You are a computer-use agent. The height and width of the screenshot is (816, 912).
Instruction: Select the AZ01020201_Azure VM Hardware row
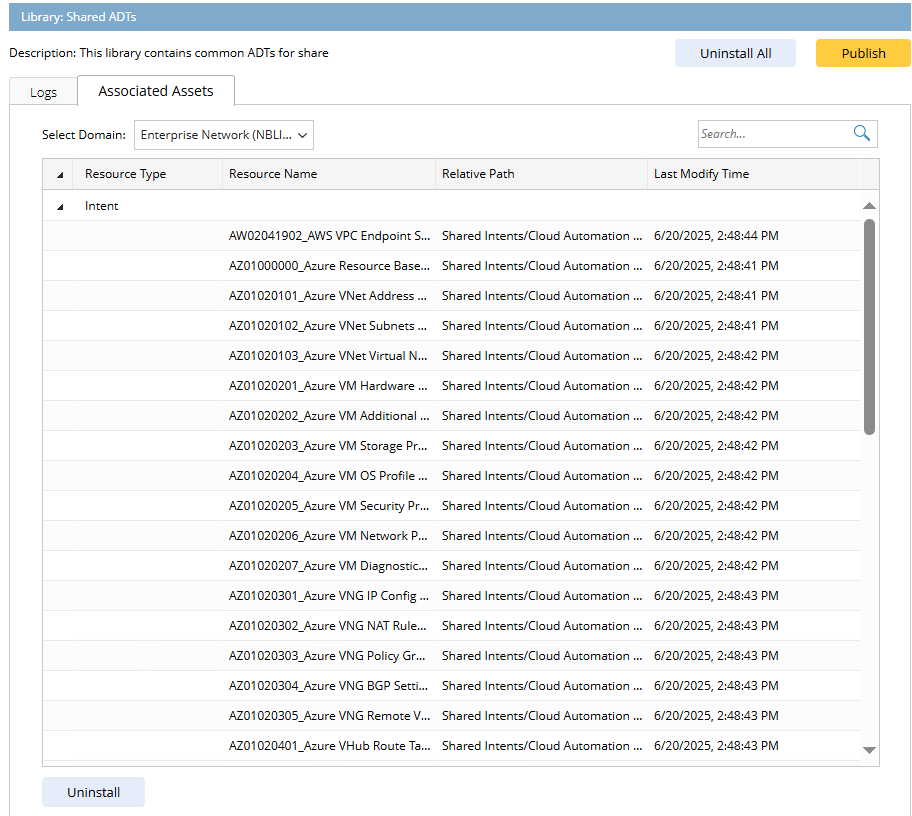(329, 386)
